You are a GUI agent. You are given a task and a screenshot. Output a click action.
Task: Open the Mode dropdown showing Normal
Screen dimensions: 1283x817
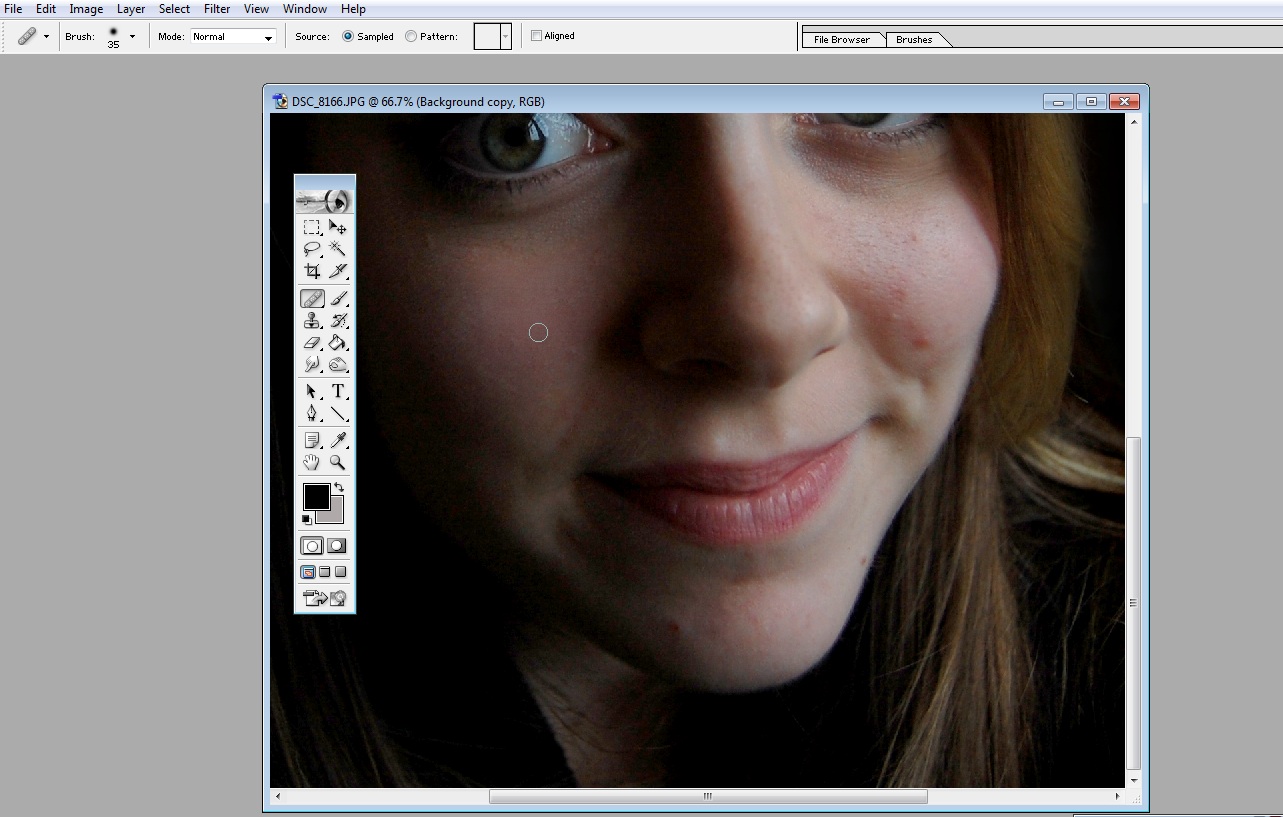coord(232,37)
